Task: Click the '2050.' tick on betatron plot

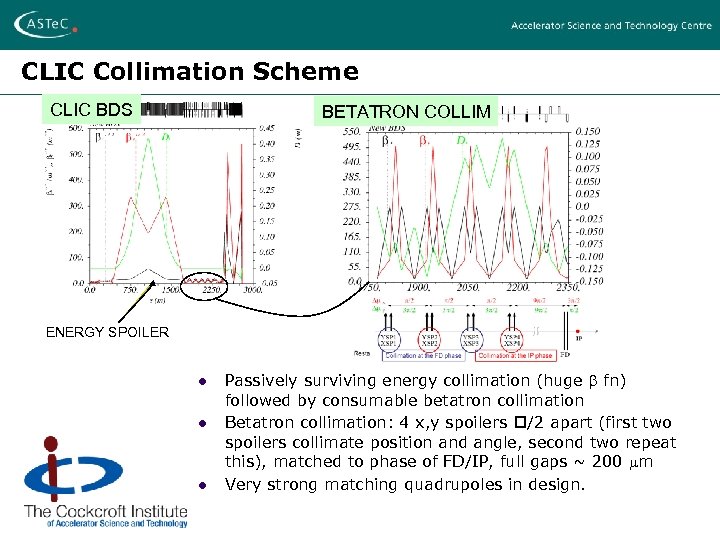Action: coord(468,287)
